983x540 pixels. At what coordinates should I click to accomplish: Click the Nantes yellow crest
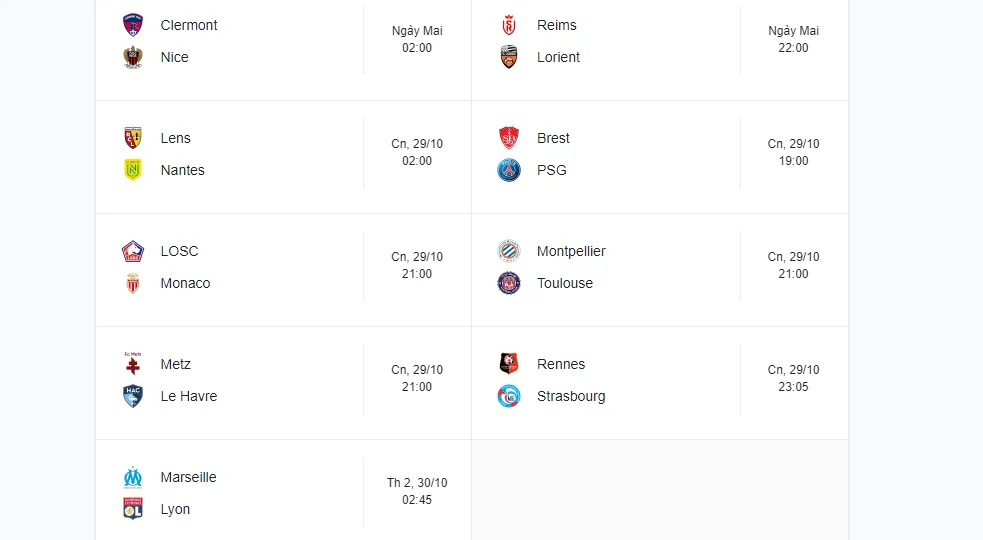[x=133, y=170]
